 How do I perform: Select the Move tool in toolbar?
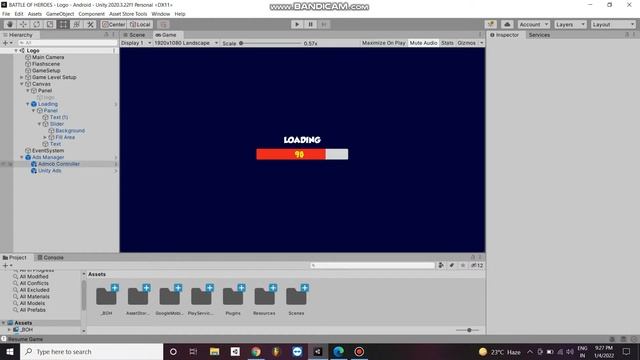pyautogui.click(x=23, y=24)
